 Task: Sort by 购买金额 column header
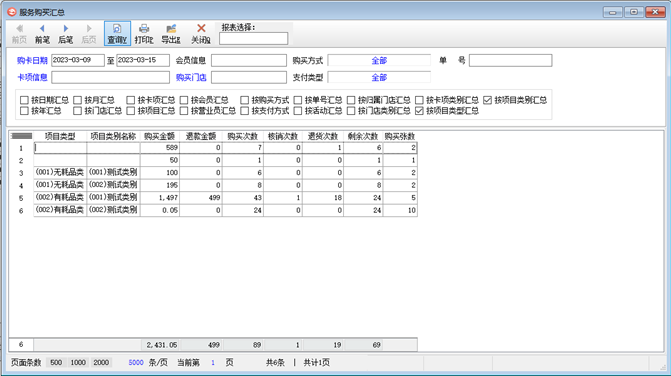point(160,136)
